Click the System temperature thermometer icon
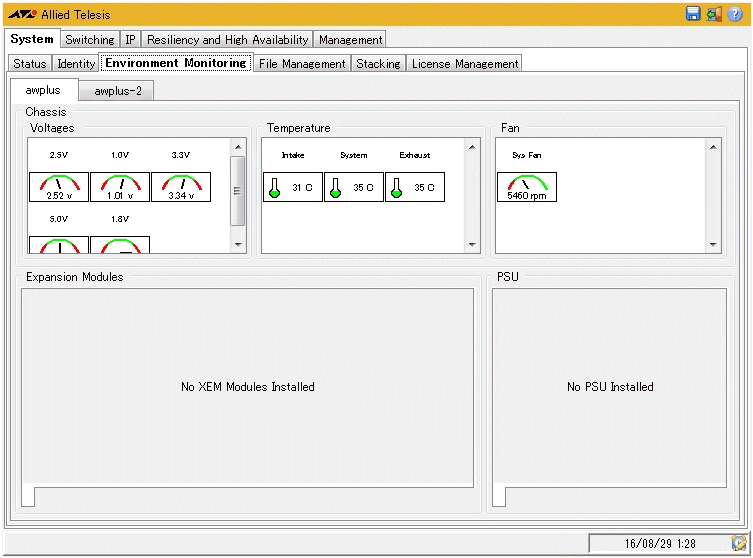This screenshot has height=558, width=753. [335, 187]
